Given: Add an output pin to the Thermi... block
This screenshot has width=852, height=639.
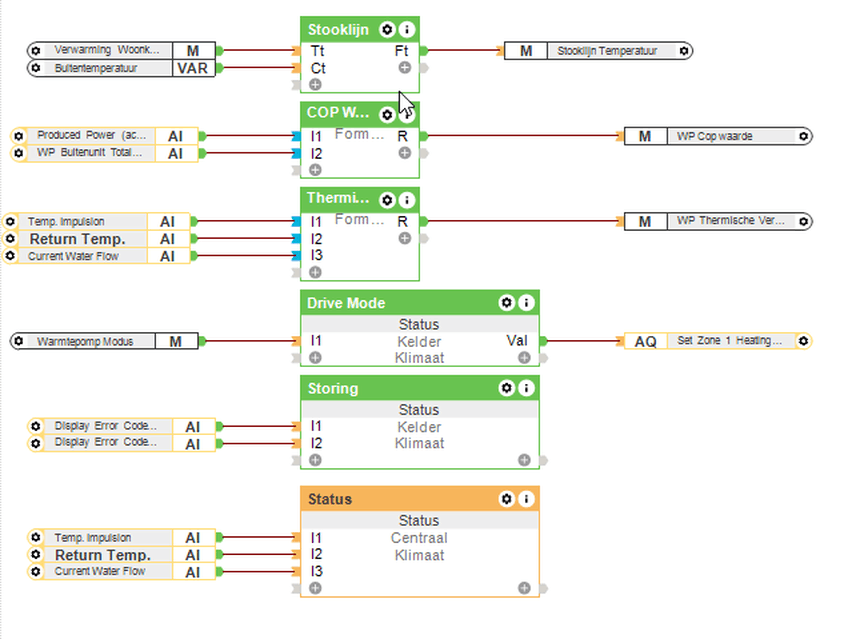Looking at the screenshot, I should tap(404, 238).
